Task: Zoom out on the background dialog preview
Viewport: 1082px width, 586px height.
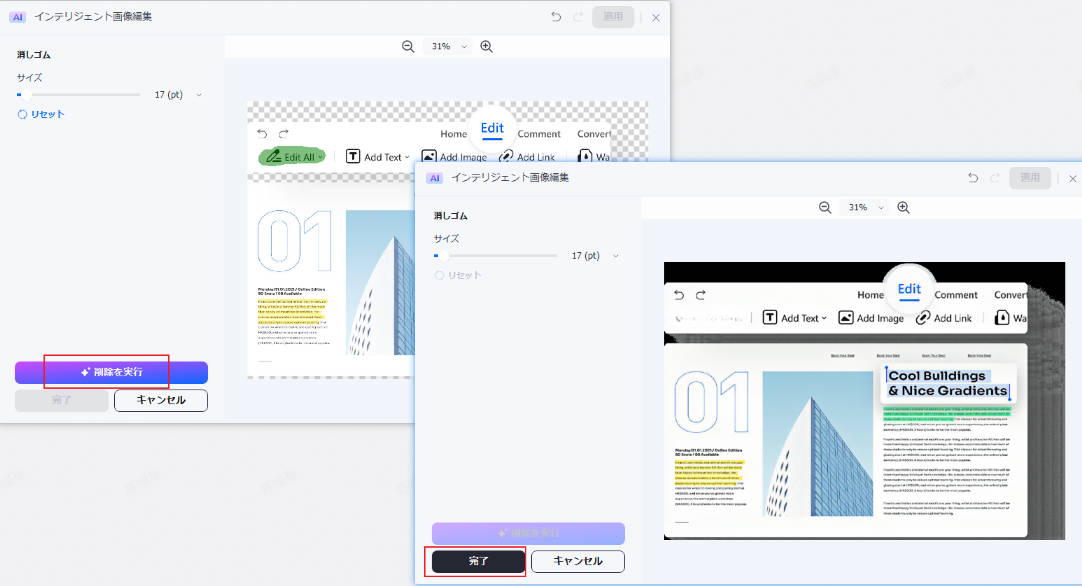Action: coord(408,46)
